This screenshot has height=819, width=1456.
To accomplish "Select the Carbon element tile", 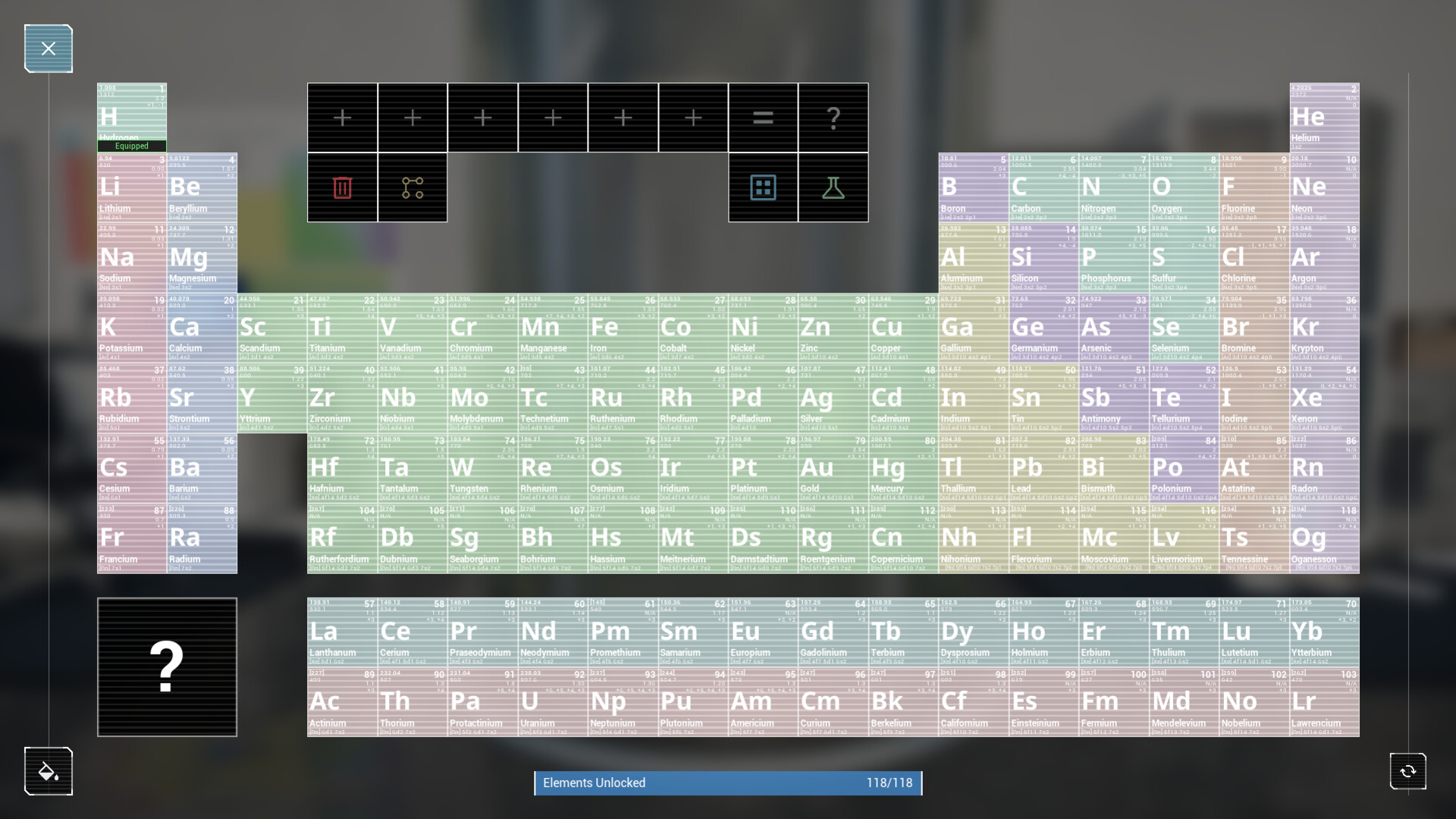I will pos(1043,187).
